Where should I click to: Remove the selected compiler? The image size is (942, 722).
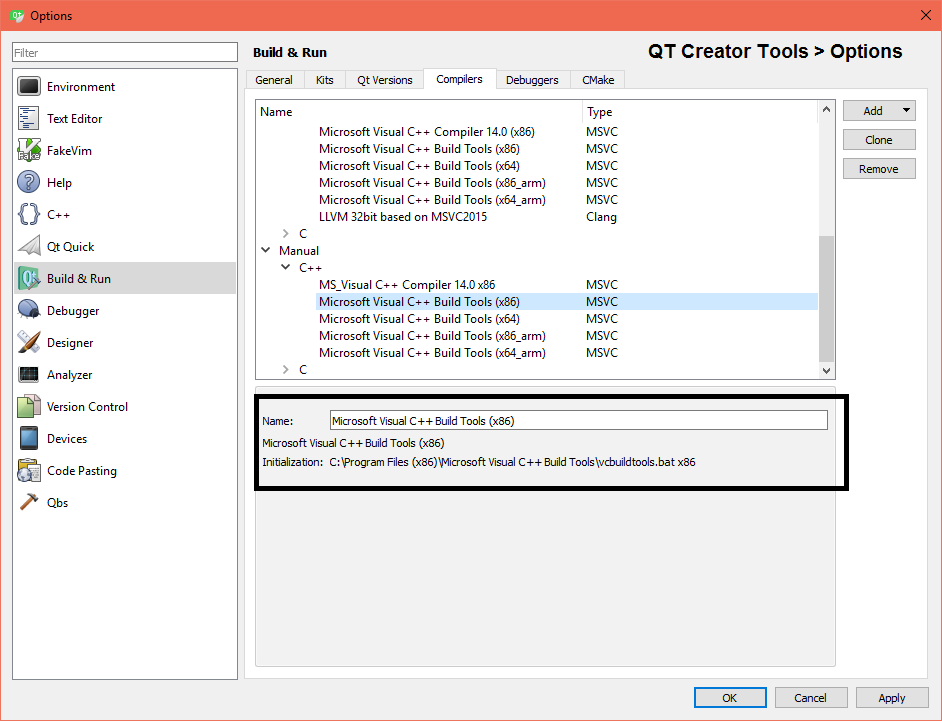[879, 169]
